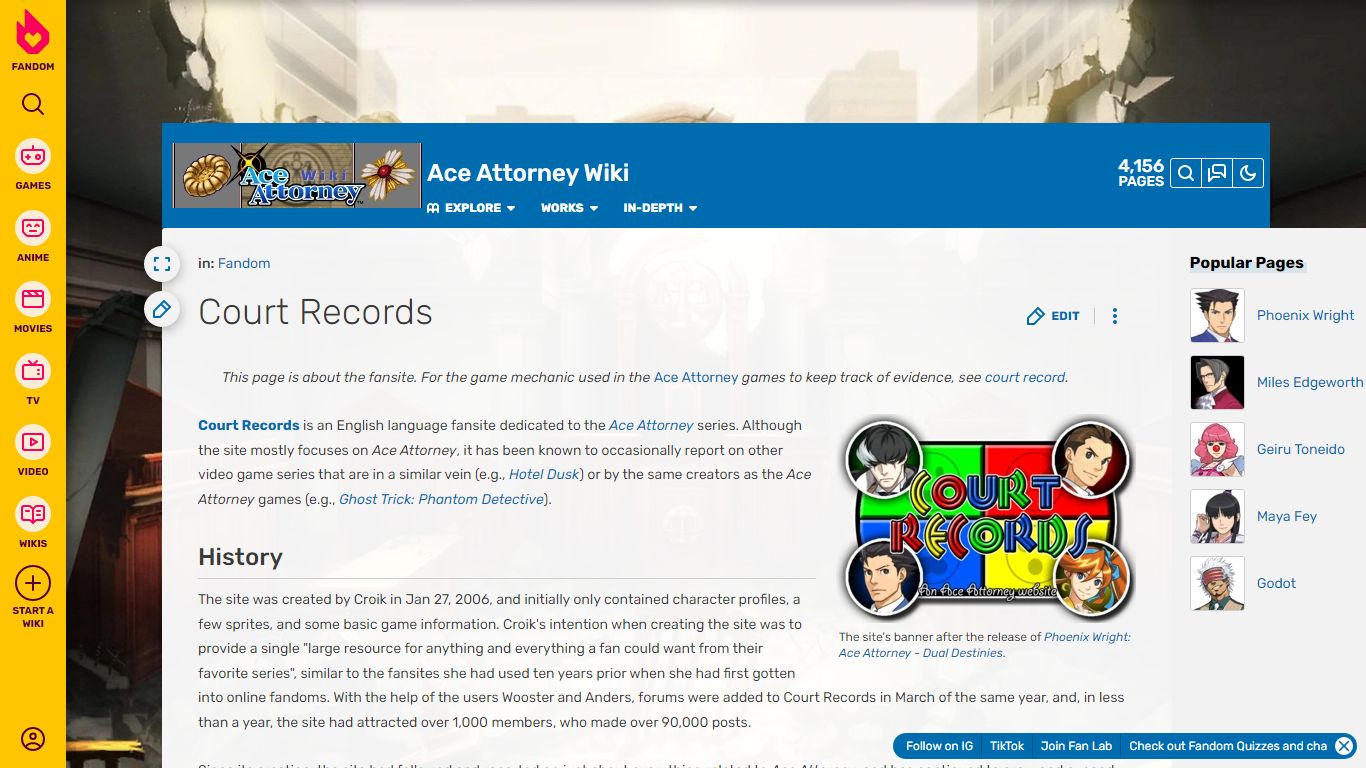Open the Court Records banner image
1366x768 pixels.
point(989,519)
